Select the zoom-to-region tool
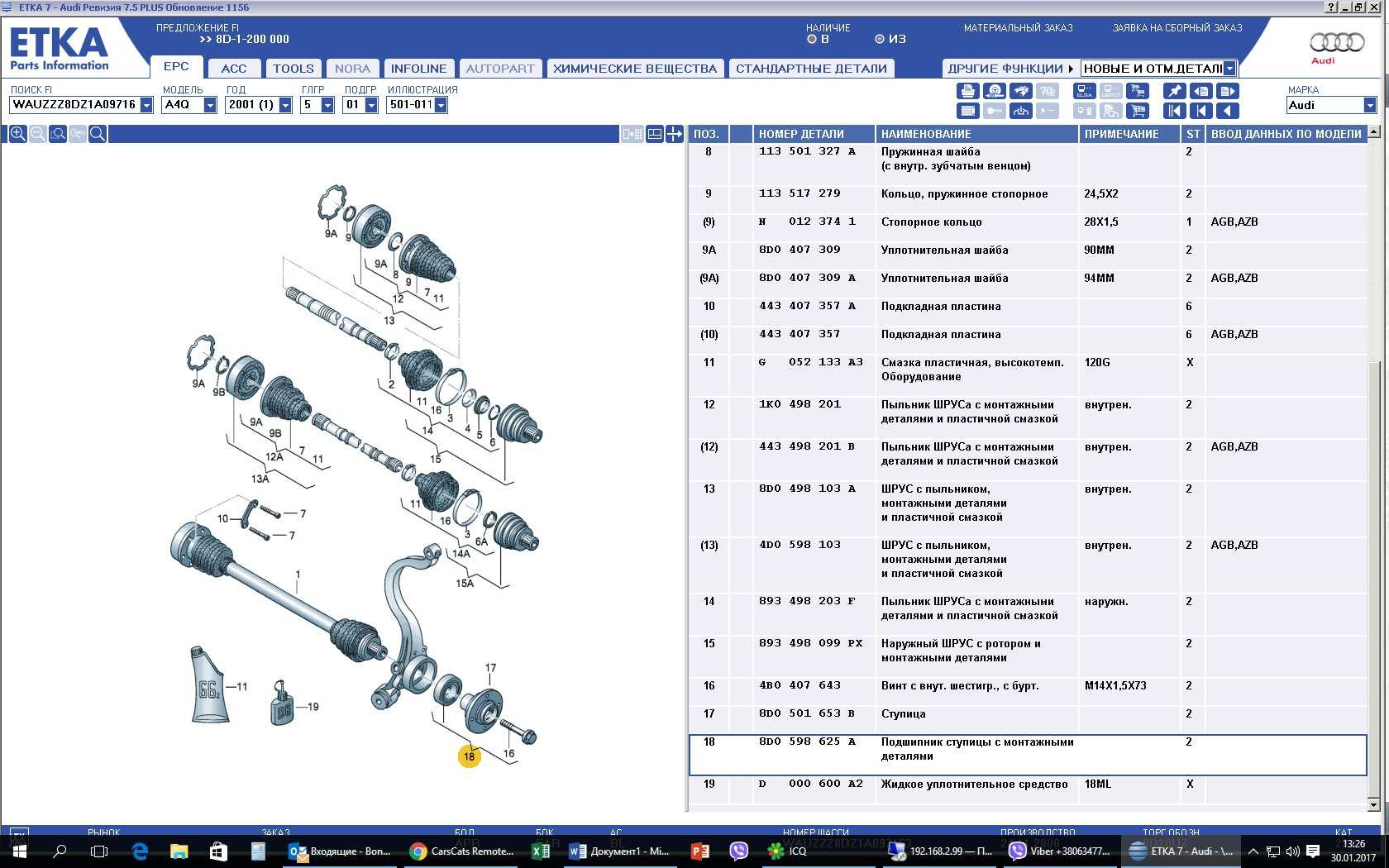 [x=58, y=134]
